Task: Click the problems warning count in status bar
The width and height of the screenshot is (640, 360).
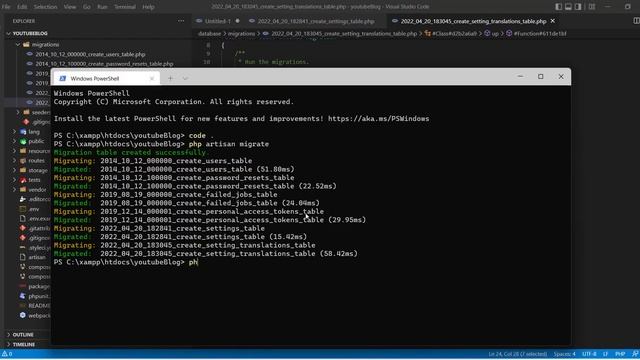Action: click(7, 354)
